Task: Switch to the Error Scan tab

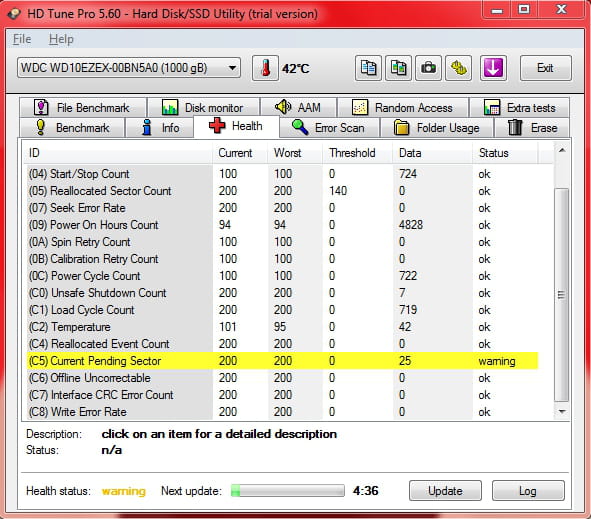Action: 329,128
